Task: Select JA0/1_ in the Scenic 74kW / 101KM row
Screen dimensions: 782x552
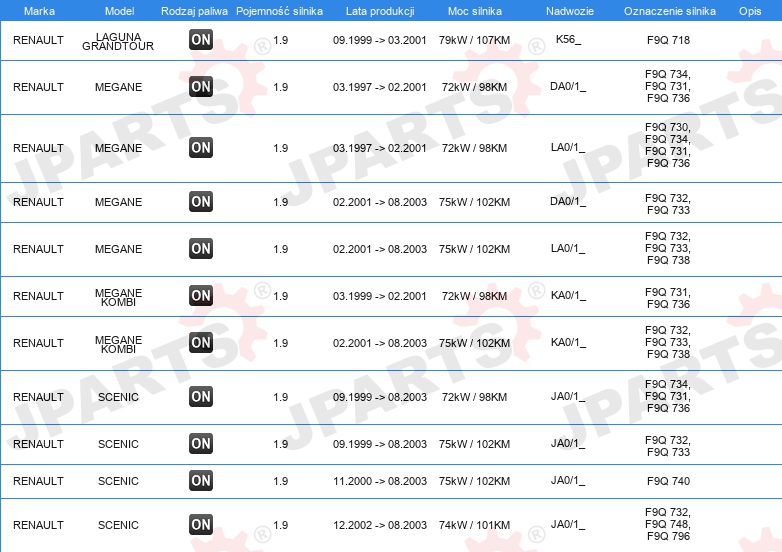Action: pos(568,524)
